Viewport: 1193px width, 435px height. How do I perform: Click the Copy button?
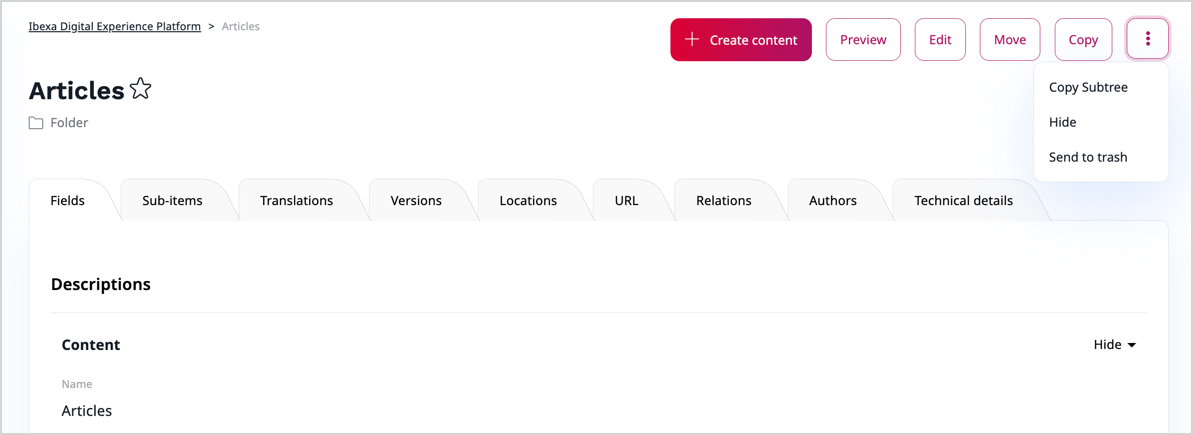pos(1083,40)
